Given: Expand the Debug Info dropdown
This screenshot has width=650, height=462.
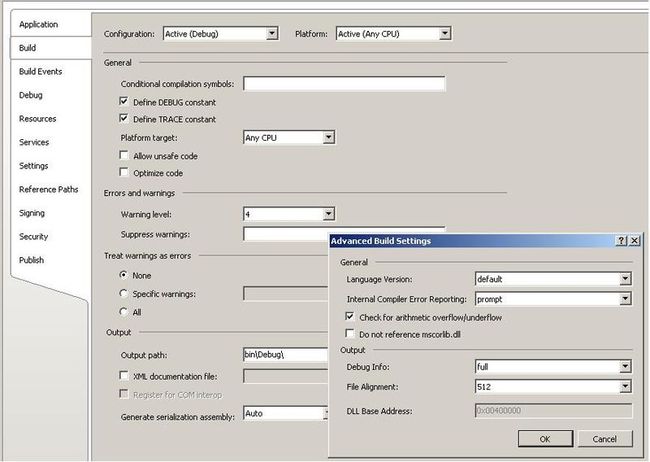Looking at the screenshot, I should [625, 366].
